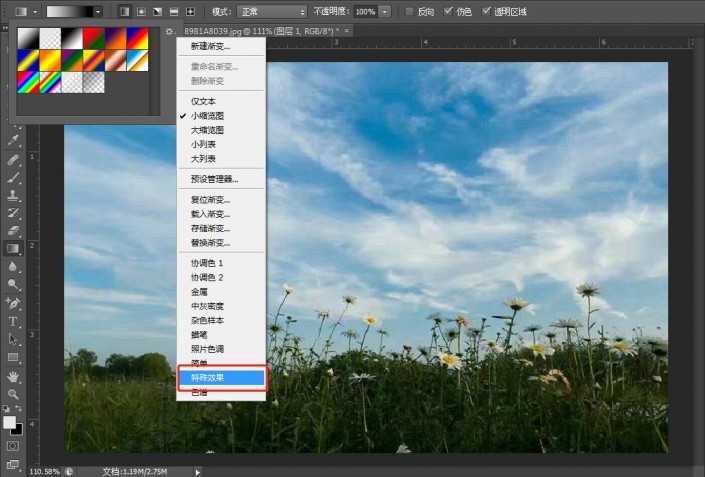Expand the 不透明度 opacity arrow

tap(384, 11)
